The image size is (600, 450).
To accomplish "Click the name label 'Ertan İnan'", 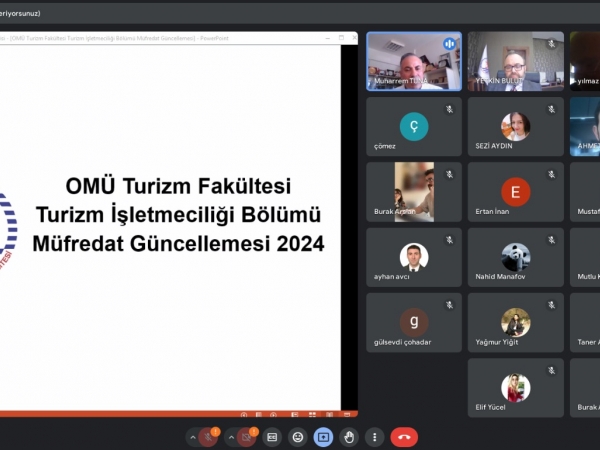I will click(492, 211).
